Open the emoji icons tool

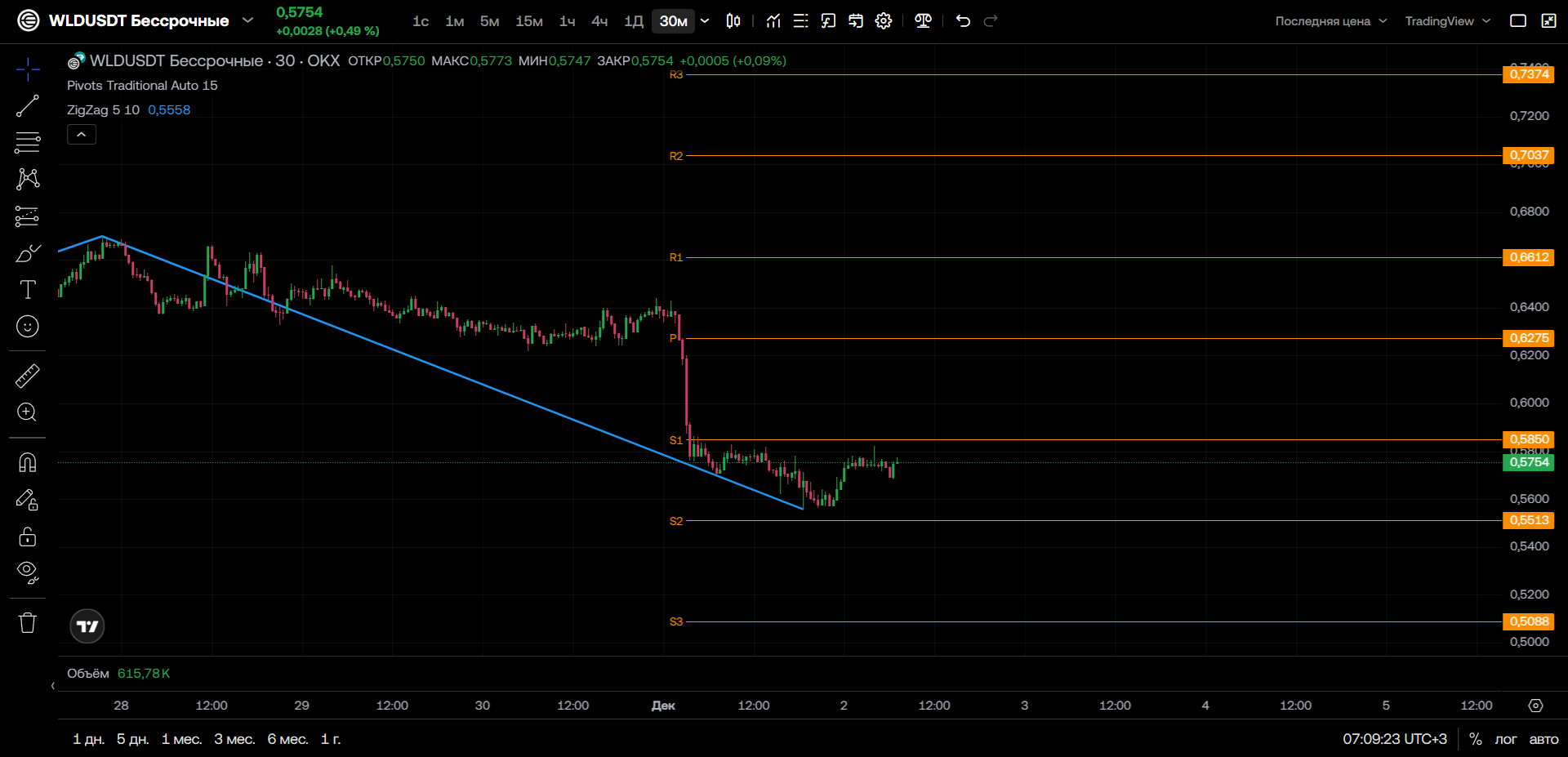pos(28,327)
